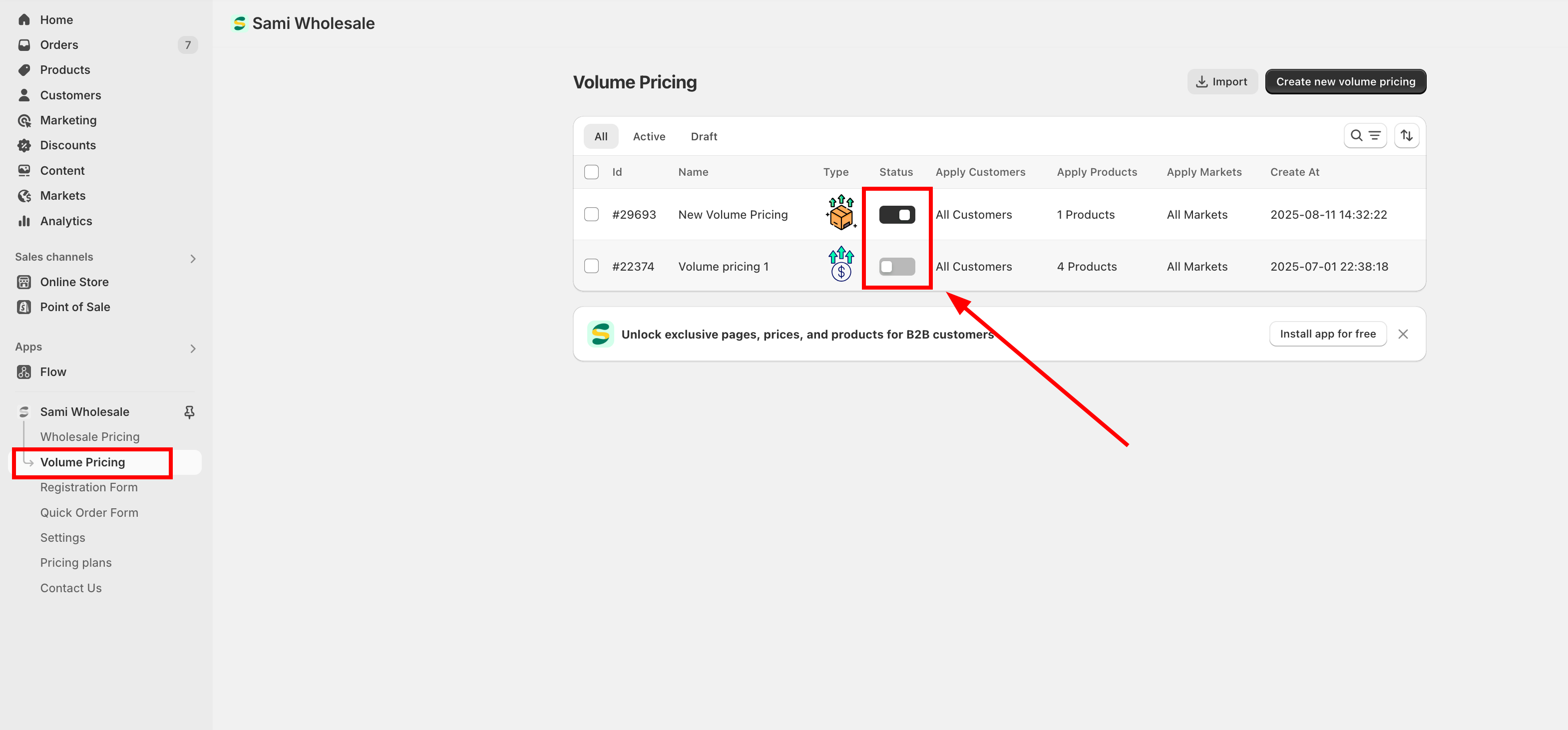Select row #22374 checkbox
1568x730 pixels.
click(x=591, y=267)
